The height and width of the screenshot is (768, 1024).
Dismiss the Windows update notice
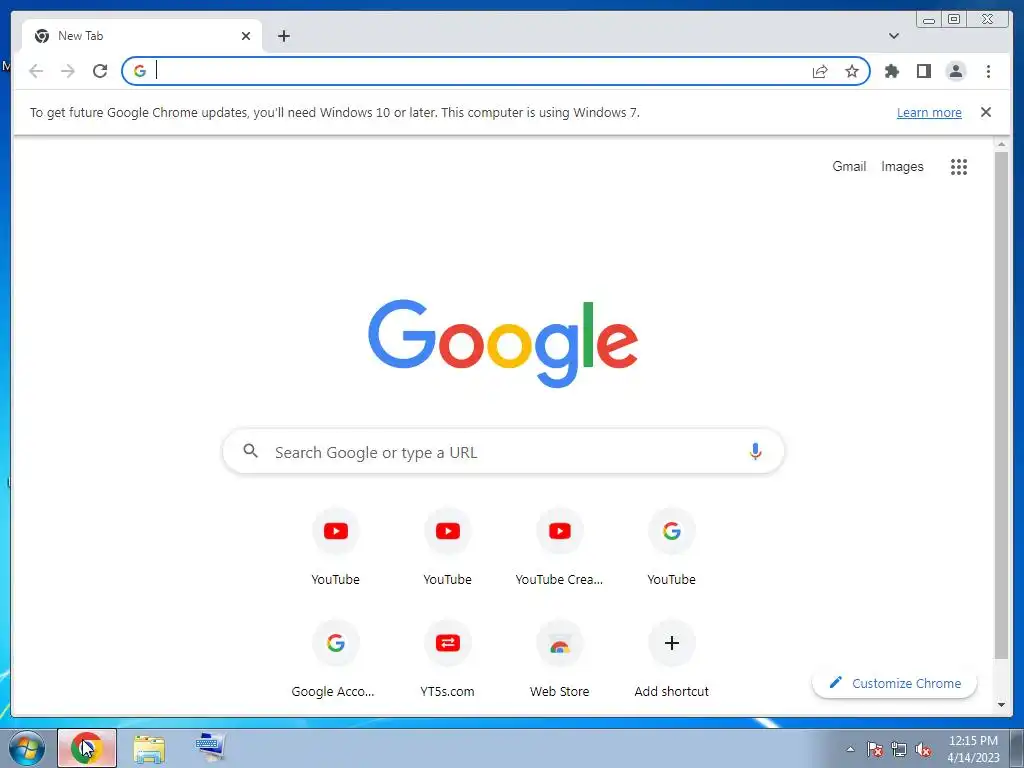(x=986, y=112)
